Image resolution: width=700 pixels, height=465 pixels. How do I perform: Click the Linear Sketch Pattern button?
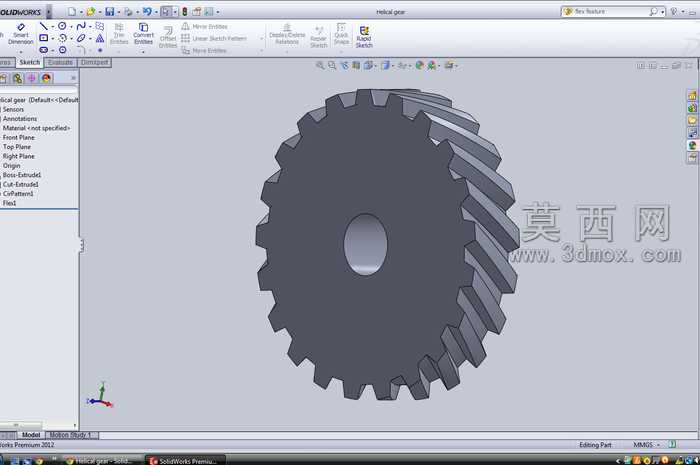tap(214, 39)
